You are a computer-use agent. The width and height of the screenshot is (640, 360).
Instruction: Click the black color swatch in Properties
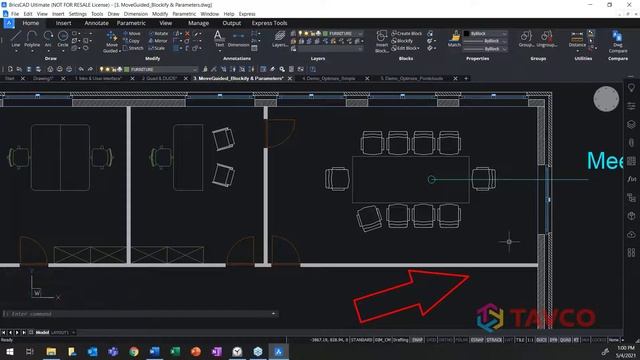(467, 33)
